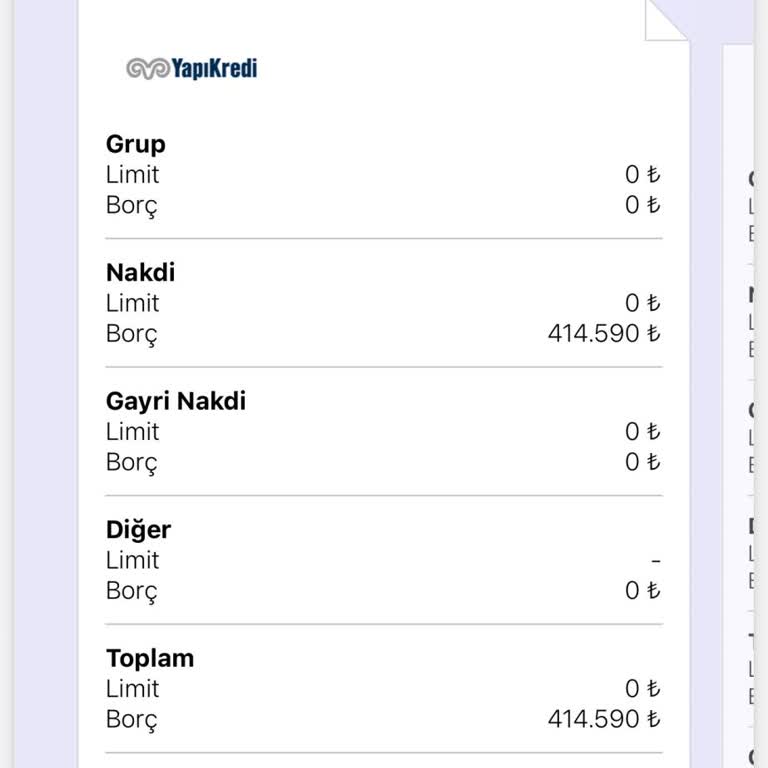Click the Limit amount under Toplam
768x768 pixels.
643,689
